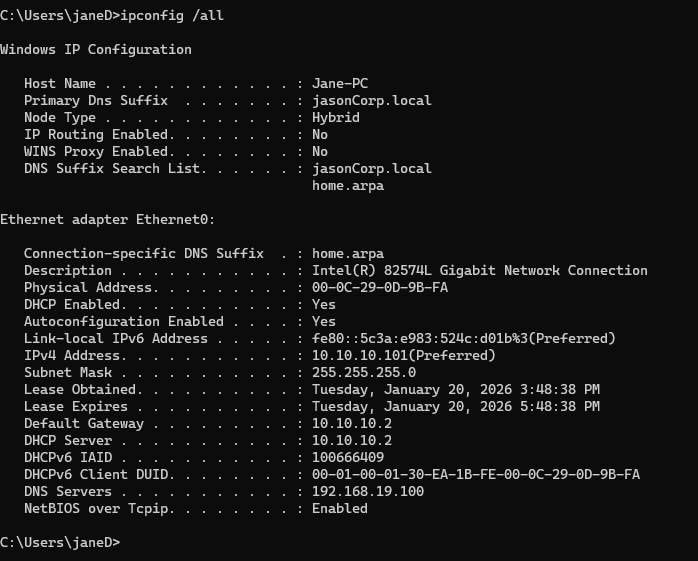The image size is (698, 561).
Task: Click the Primary Dns Suffix jasonCorp.local value
Action: click(372, 100)
